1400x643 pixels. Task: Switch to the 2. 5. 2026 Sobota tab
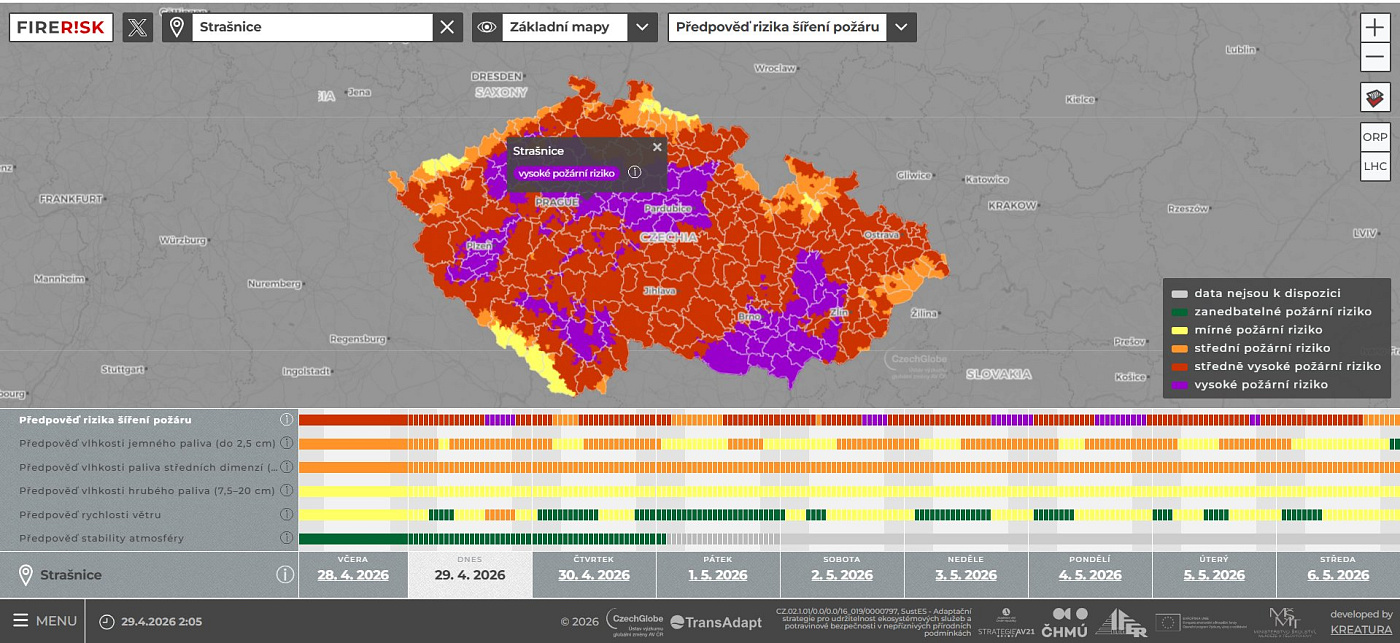pyautogui.click(x=842, y=574)
